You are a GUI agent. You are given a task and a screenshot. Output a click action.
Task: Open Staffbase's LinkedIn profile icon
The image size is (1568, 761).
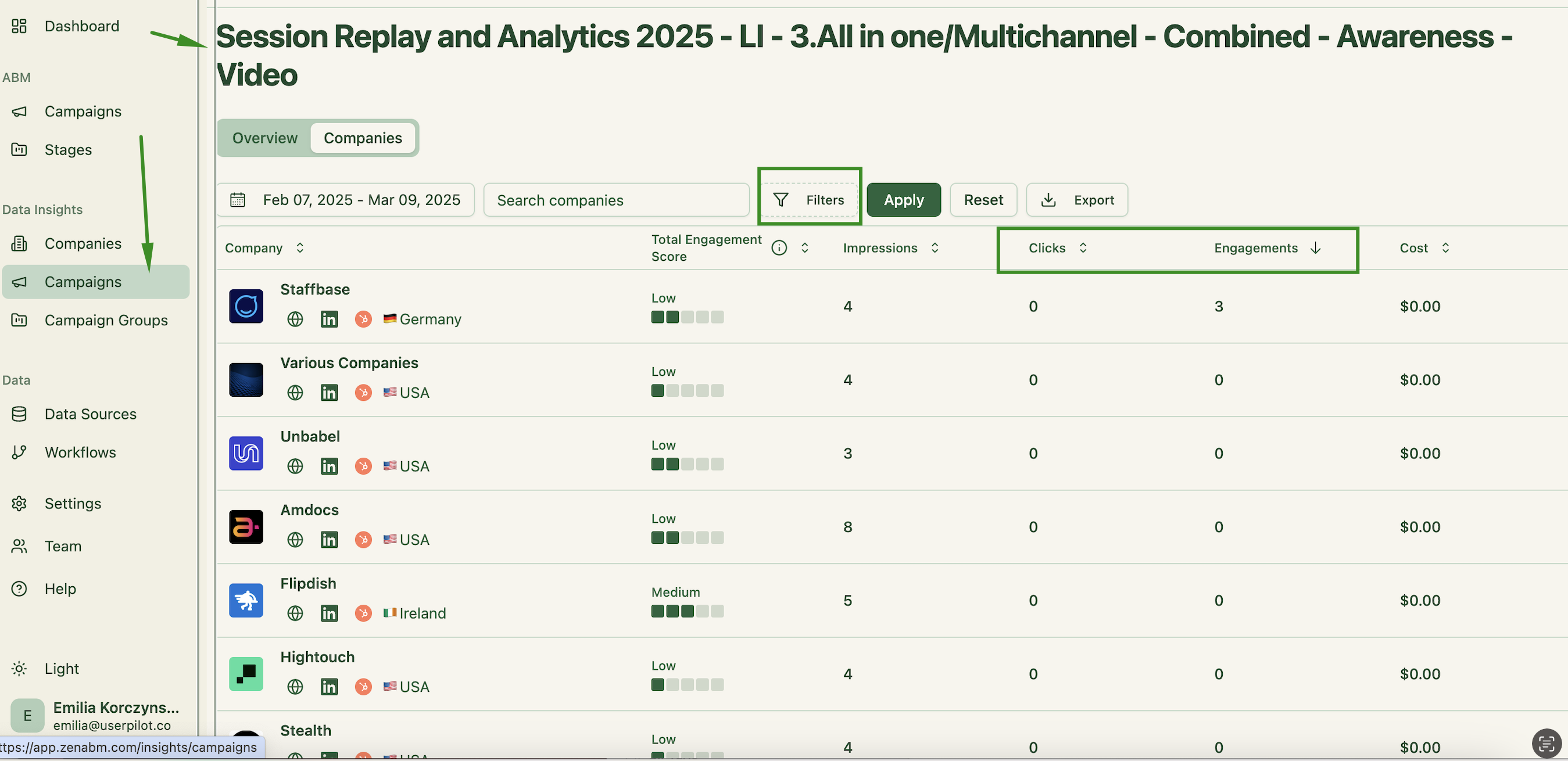tap(330, 319)
